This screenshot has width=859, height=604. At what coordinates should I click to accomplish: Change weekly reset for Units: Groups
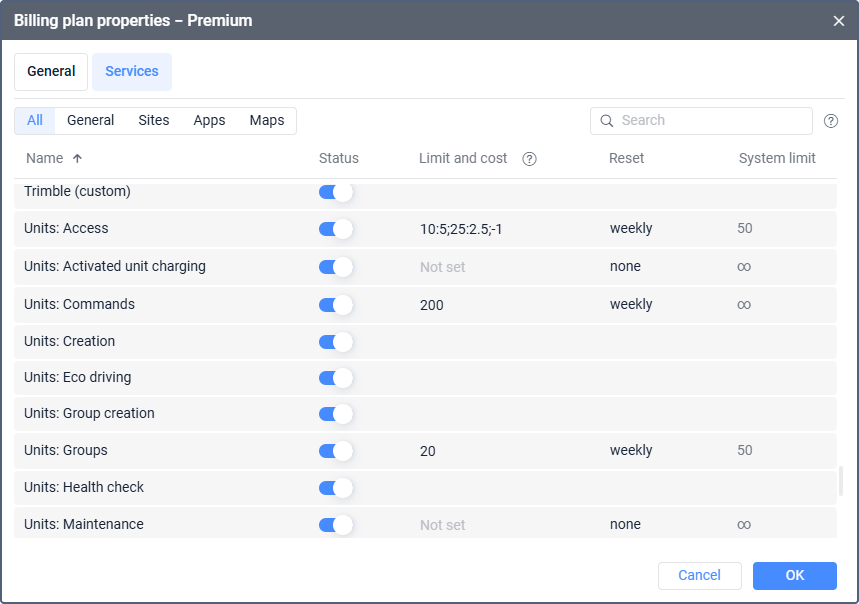click(x=631, y=450)
